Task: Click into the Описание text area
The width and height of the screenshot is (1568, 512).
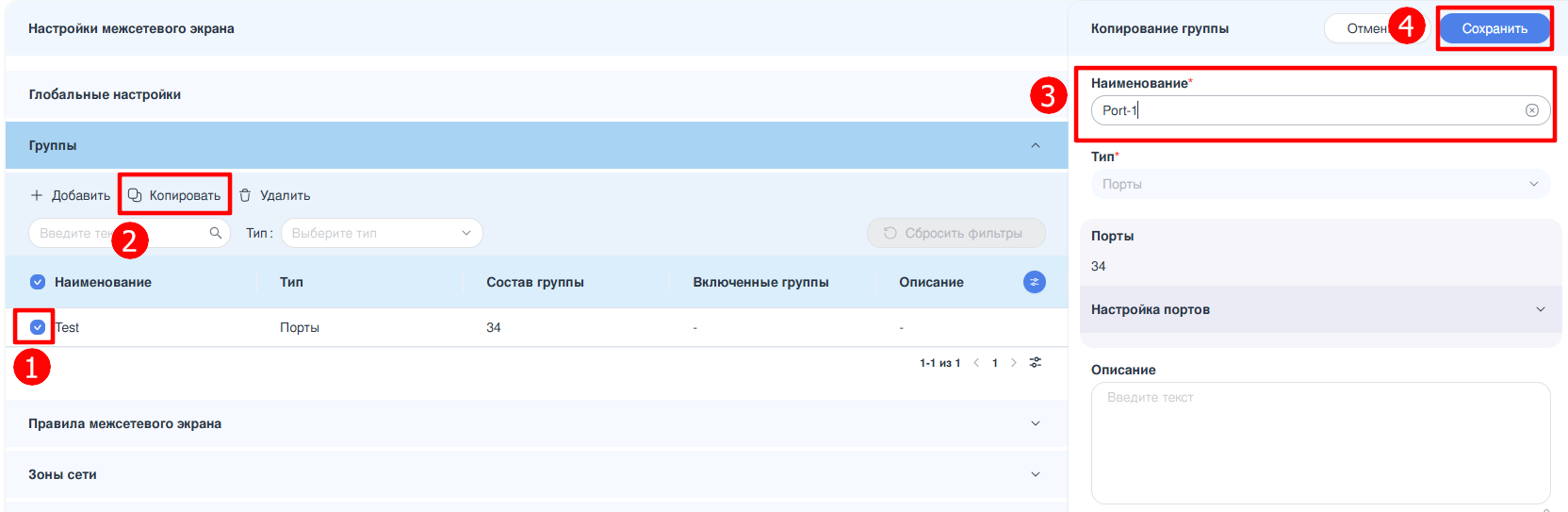Action: coord(1319,443)
